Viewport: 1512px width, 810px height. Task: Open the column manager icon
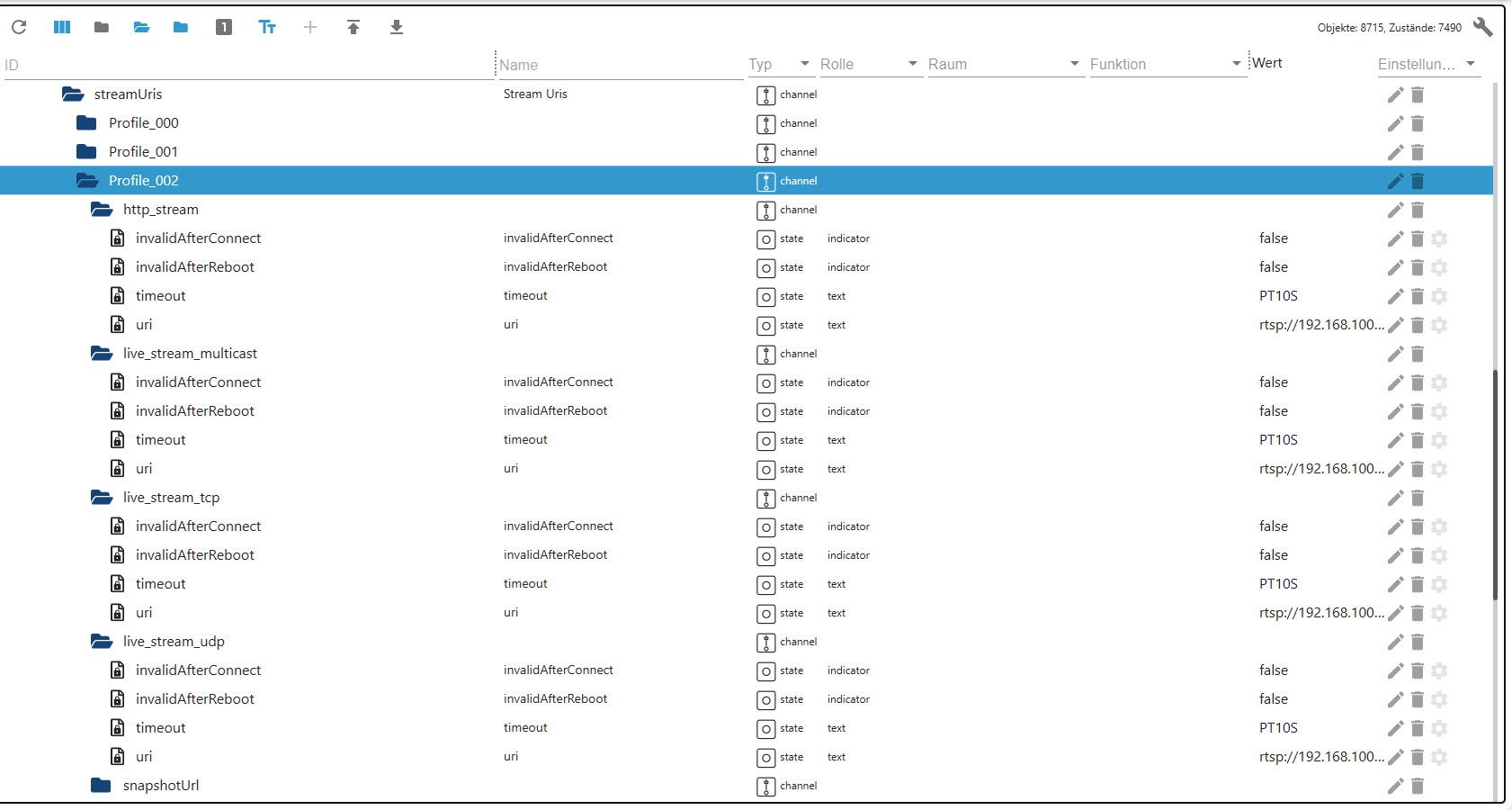[x=62, y=27]
